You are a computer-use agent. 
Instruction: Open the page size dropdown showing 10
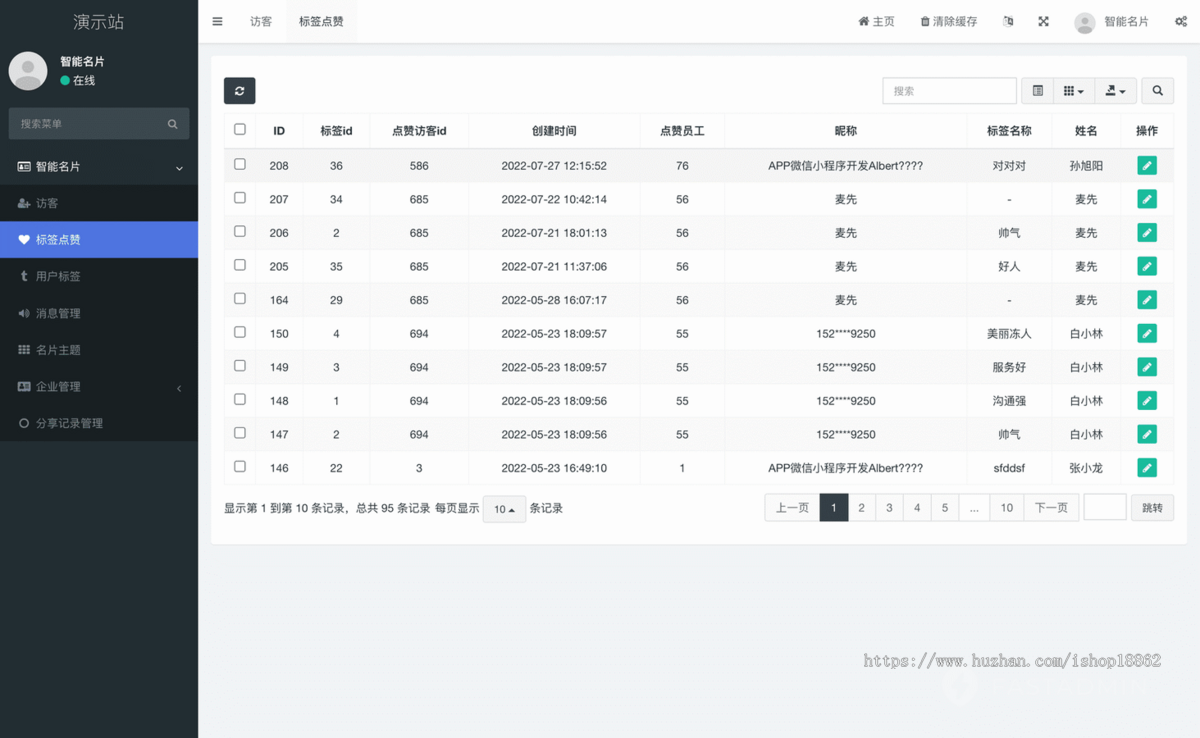pos(506,508)
